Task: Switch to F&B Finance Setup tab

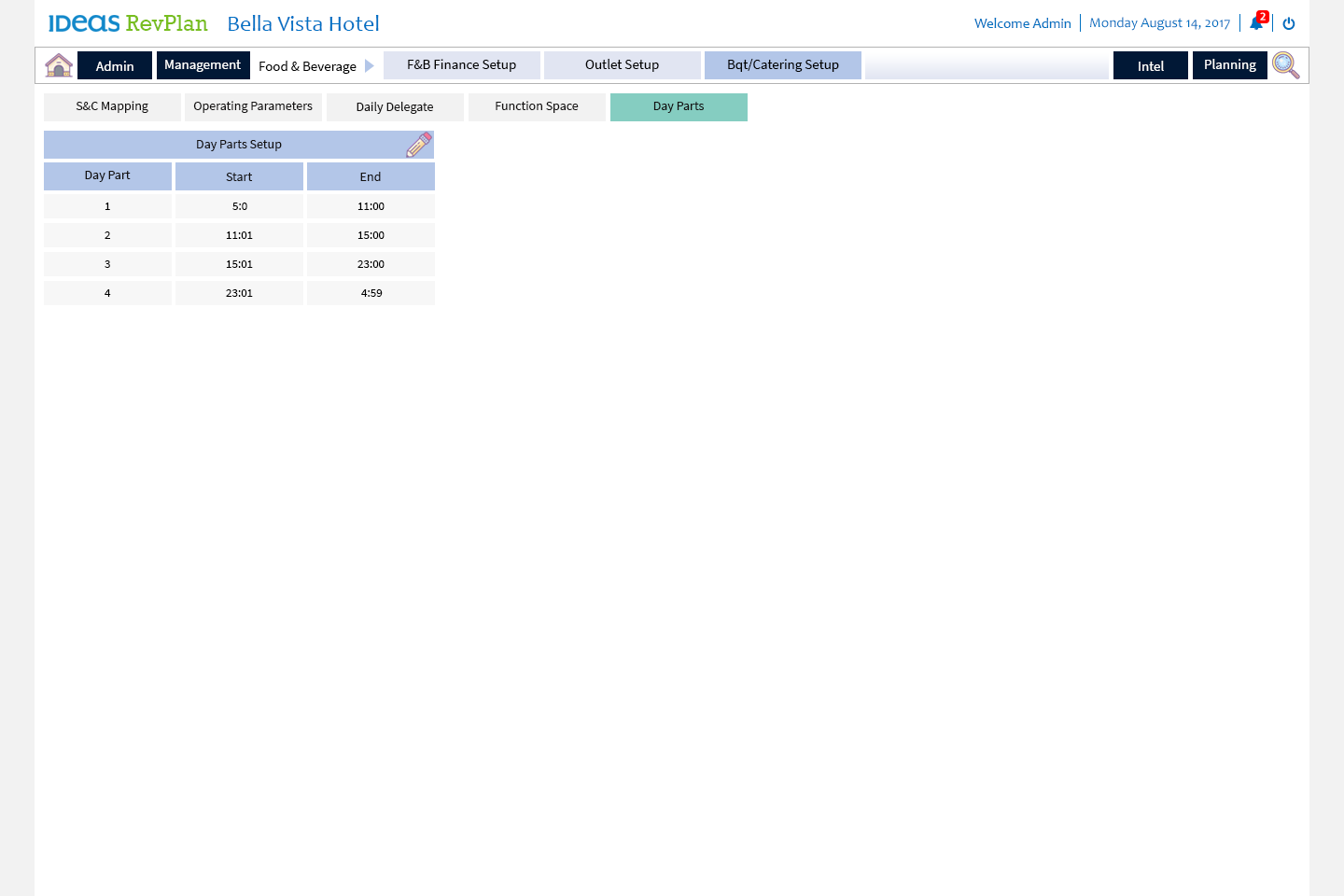Action: pos(461,65)
